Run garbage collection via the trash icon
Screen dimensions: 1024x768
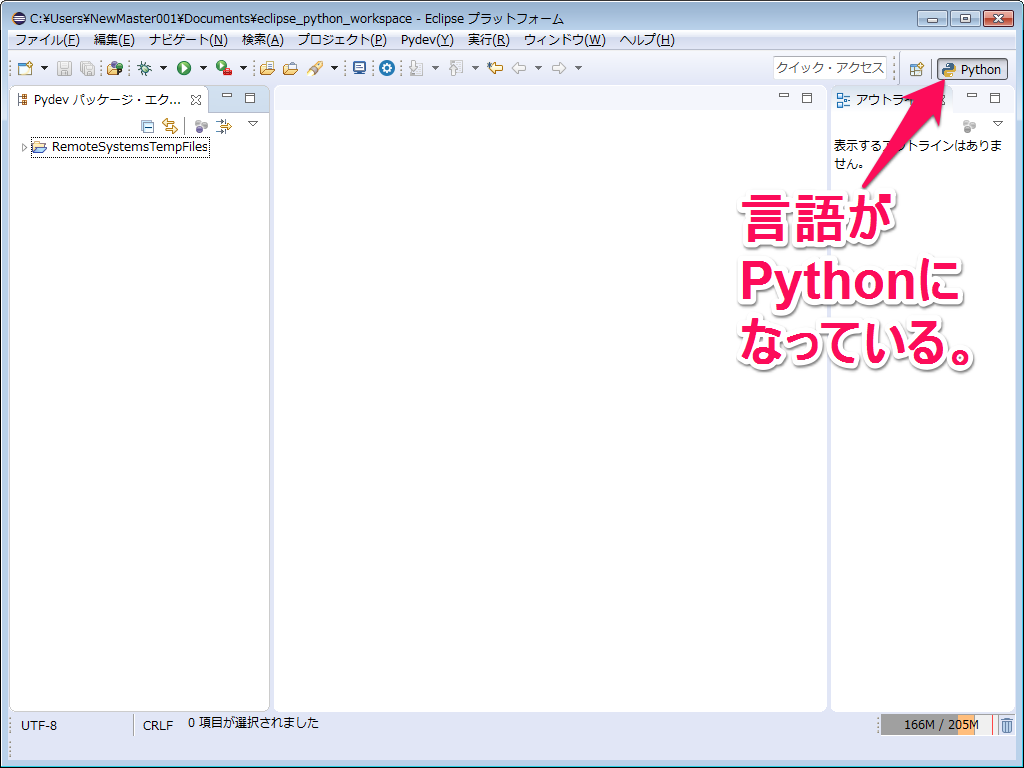[1009, 725]
